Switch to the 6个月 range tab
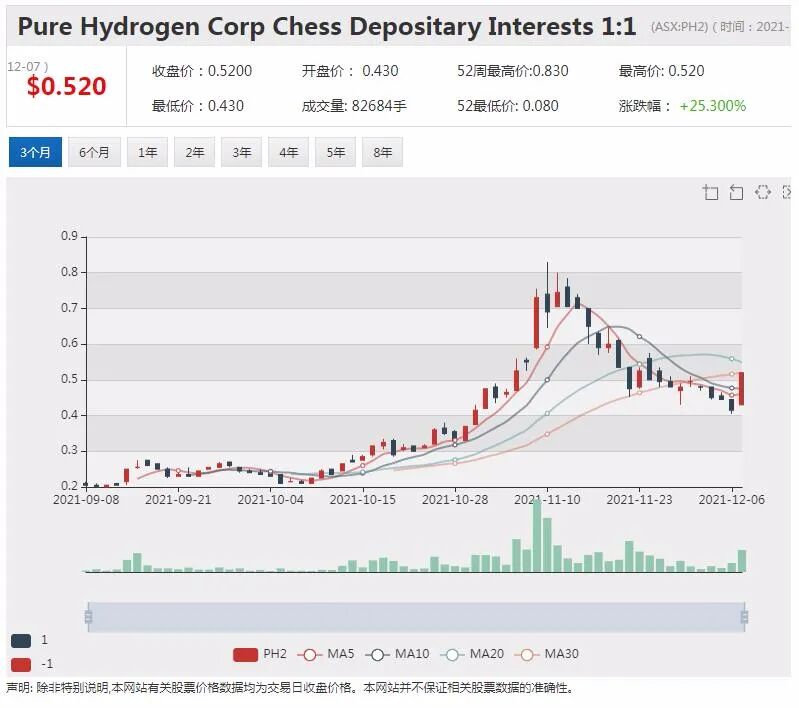The width and height of the screenshot is (799, 708). click(94, 152)
